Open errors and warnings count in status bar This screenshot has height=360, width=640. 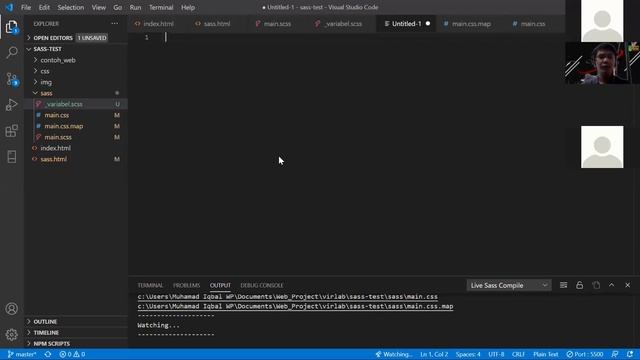pos(72,354)
